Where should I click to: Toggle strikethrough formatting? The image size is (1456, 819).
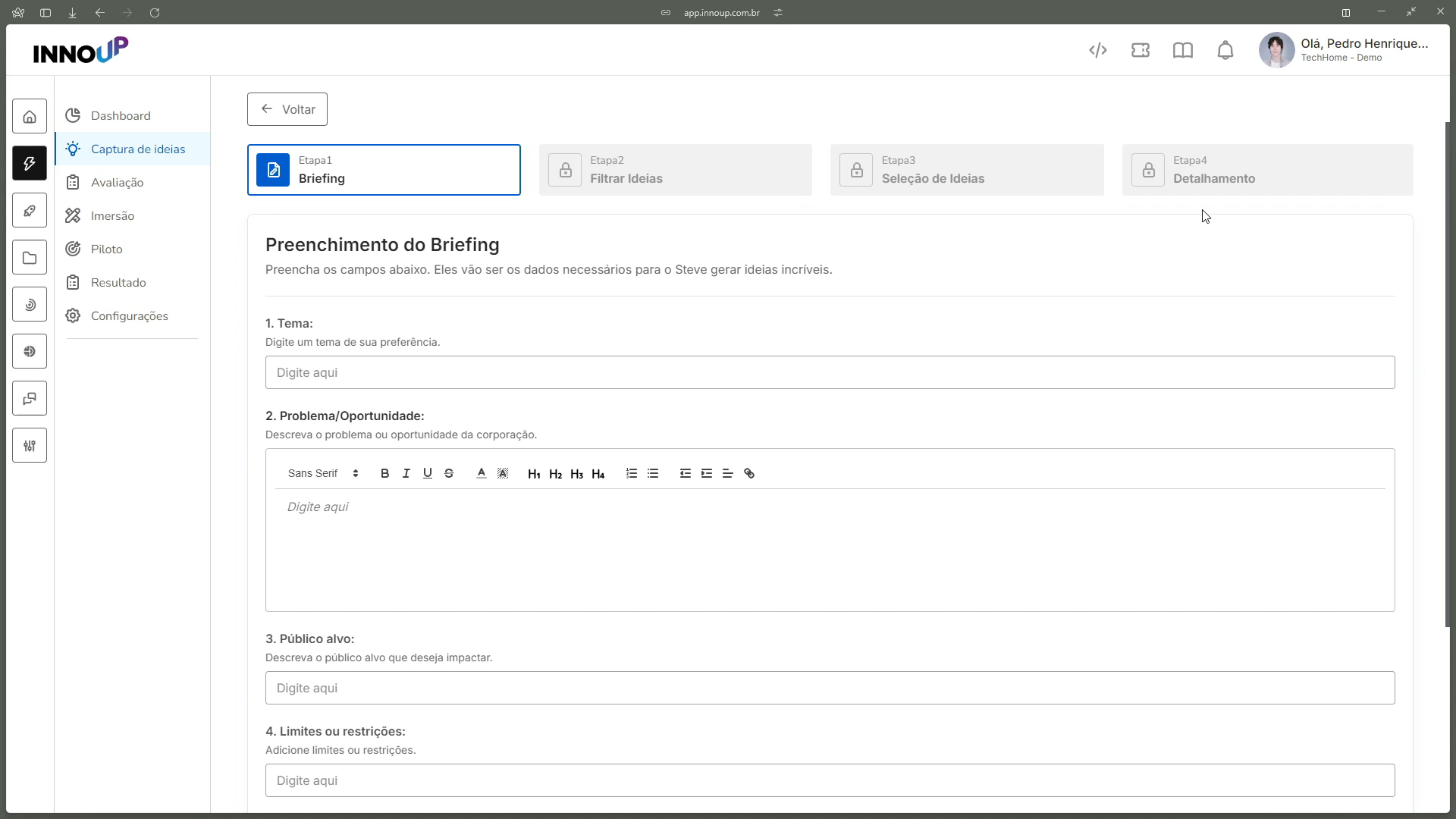click(x=448, y=473)
